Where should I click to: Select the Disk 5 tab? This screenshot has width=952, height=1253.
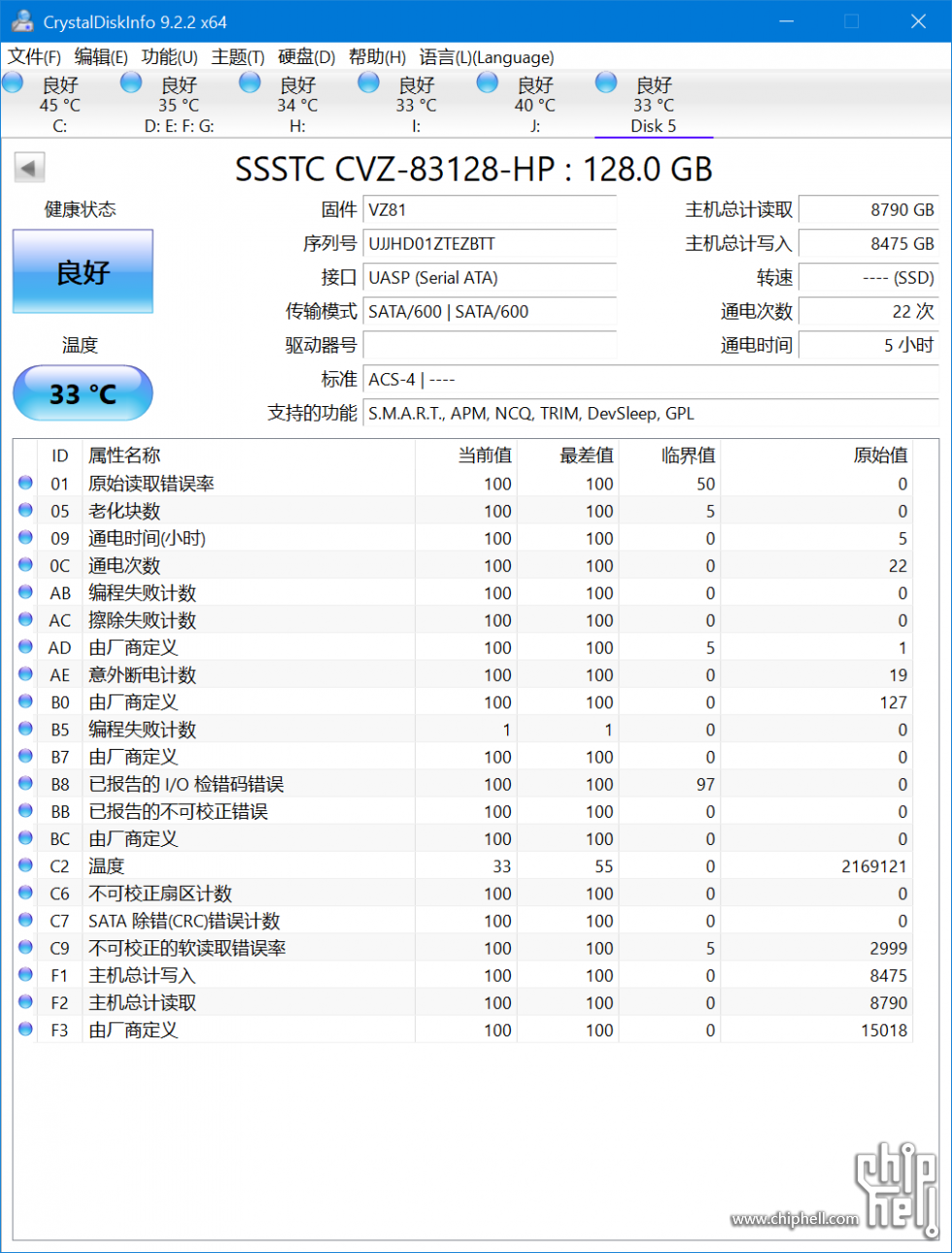point(653,105)
